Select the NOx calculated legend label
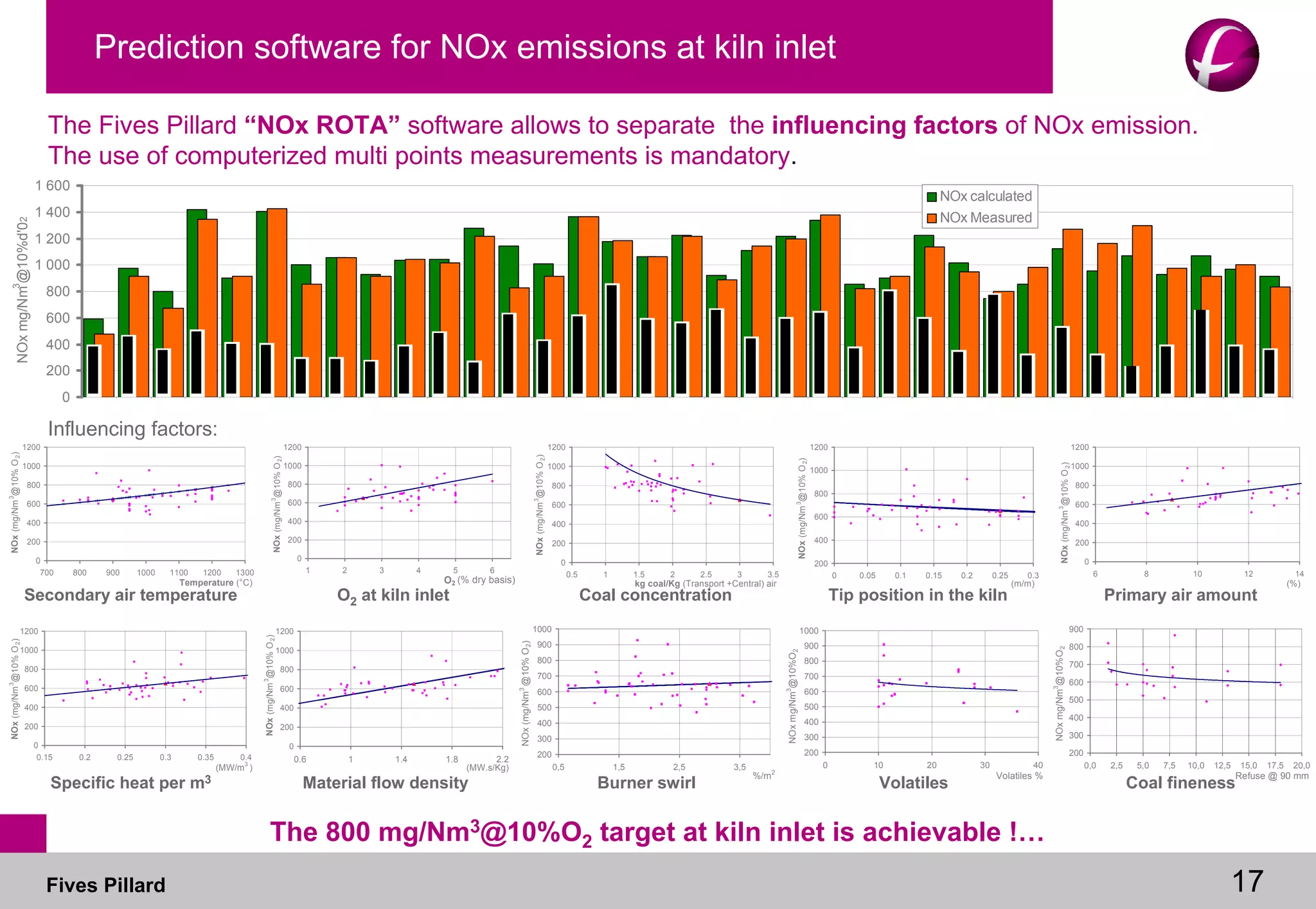Screen dimensions: 1316x909 986,196
